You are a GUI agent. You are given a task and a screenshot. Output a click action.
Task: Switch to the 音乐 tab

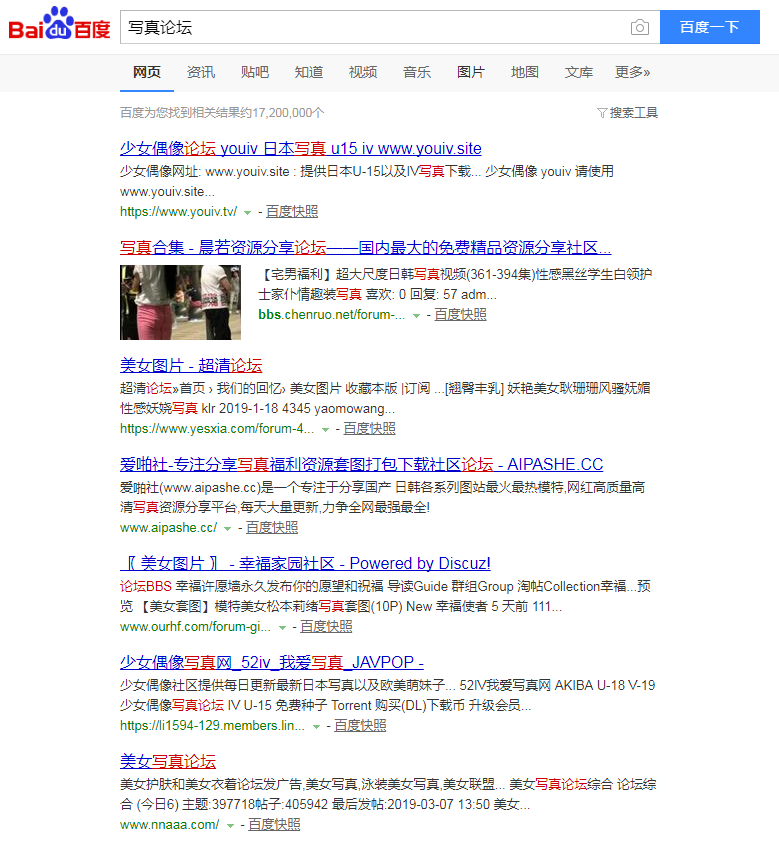pyautogui.click(x=416, y=72)
